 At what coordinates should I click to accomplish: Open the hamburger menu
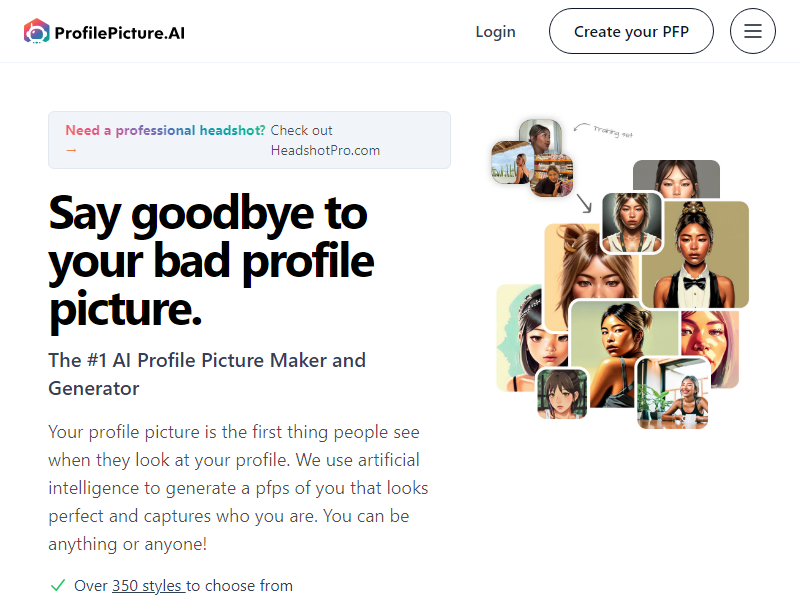pyautogui.click(x=752, y=32)
